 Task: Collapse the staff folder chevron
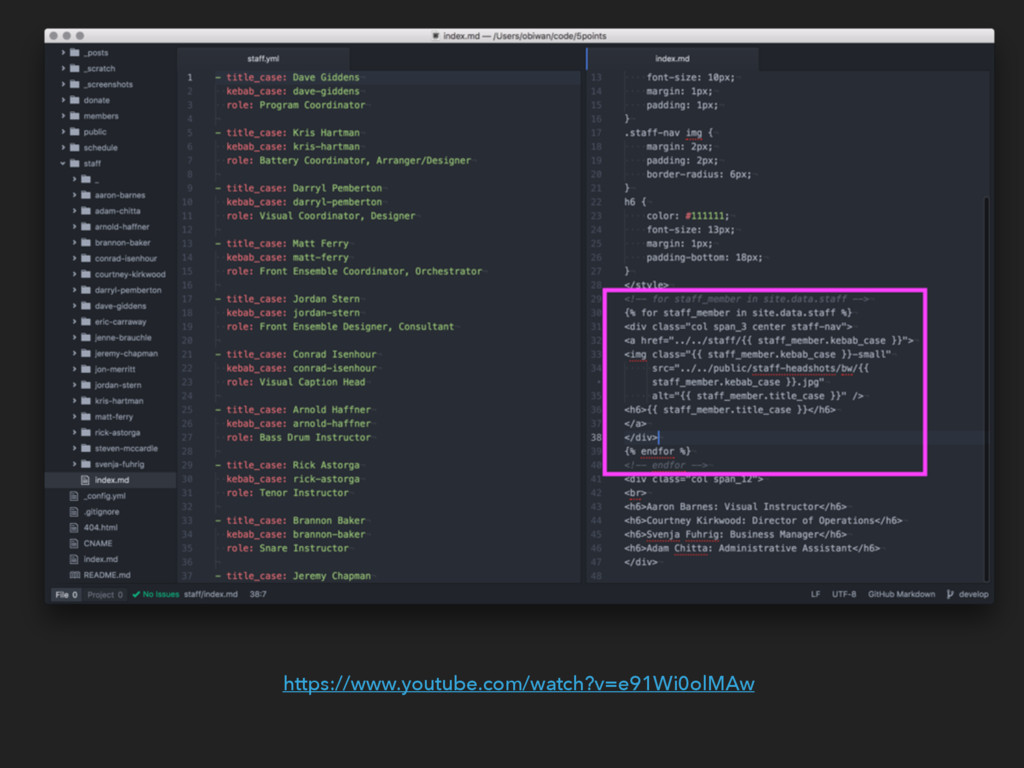pyautogui.click(x=63, y=163)
